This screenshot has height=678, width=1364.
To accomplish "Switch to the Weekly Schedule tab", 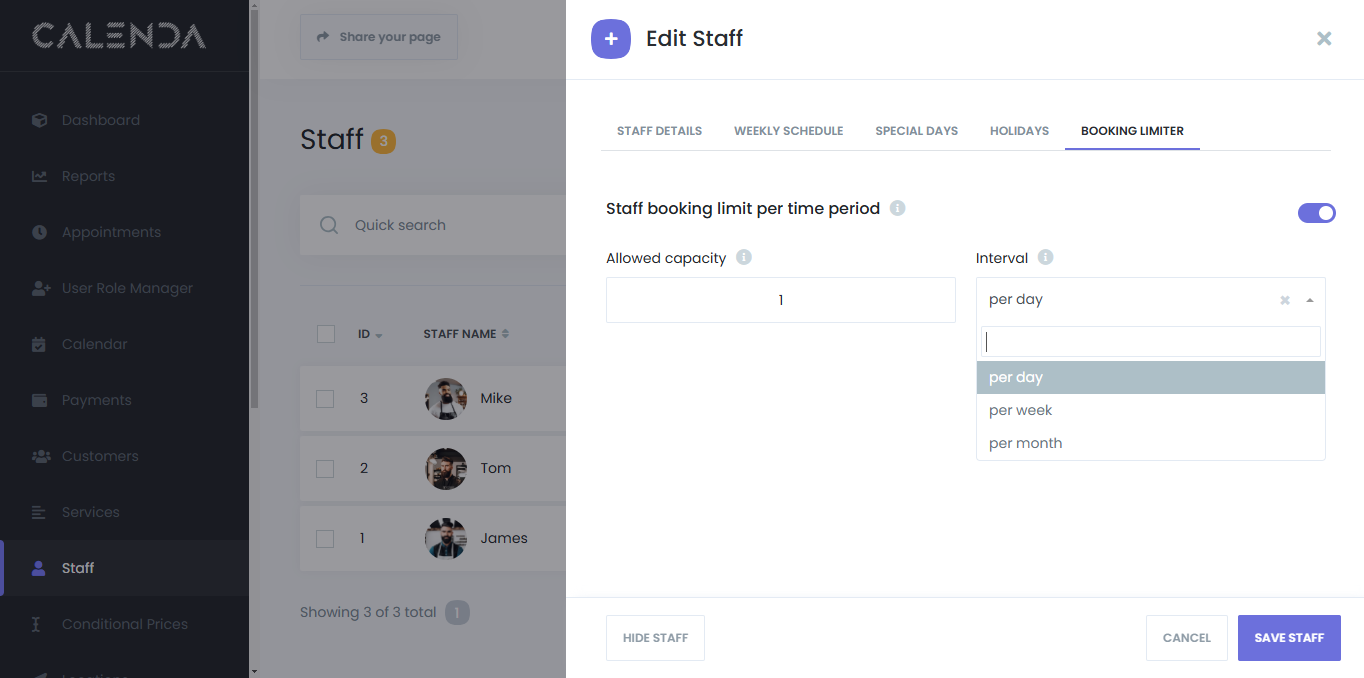I will pos(788,131).
